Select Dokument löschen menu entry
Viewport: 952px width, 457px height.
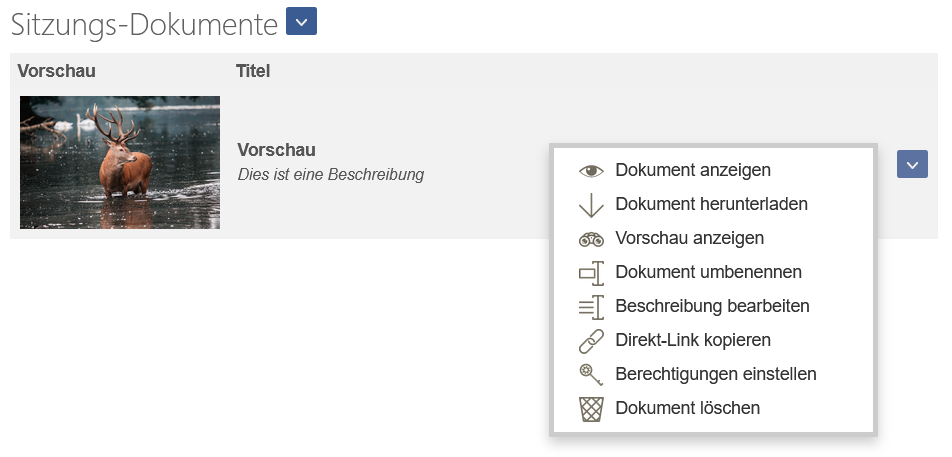click(x=687, y=408)
